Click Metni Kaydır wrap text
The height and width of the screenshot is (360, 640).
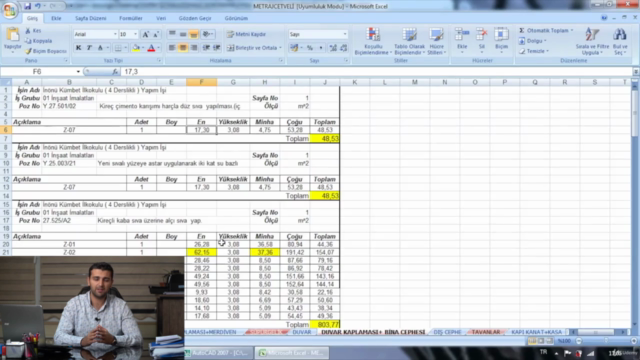pos(246,34)
